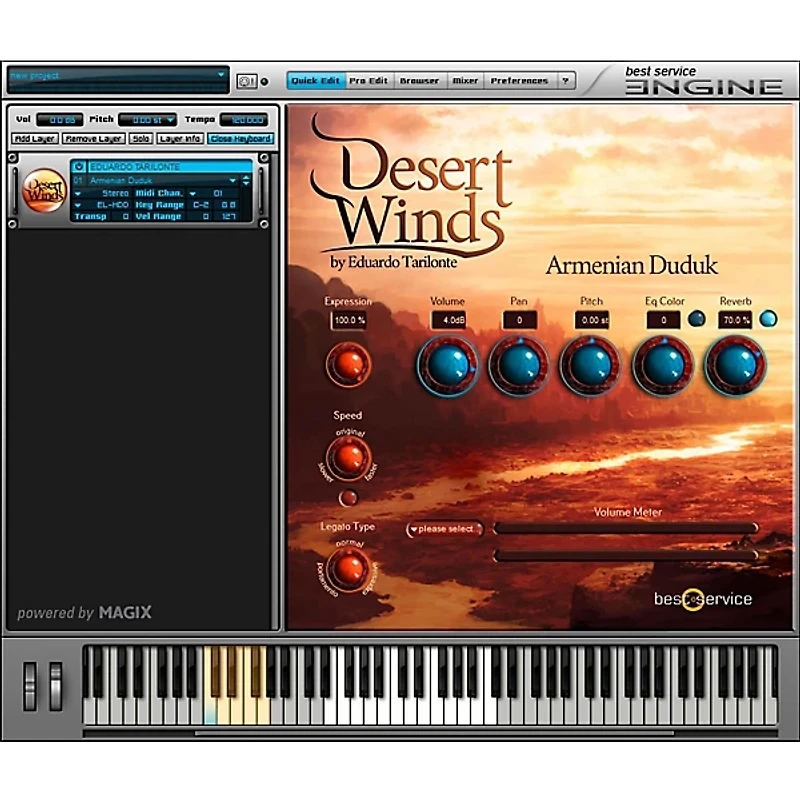Viewport: 800px width, 800px height.
Task: Open the Armenian Duduk layer preset dropdown
Action: tap(233, 181)
